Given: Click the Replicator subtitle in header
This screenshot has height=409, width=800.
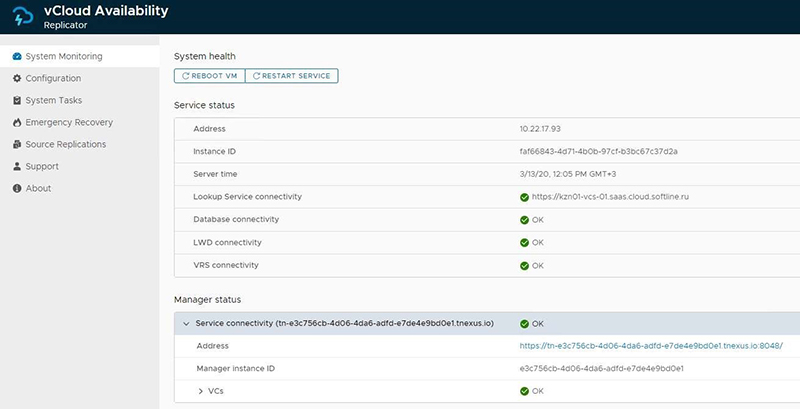Looking at the screenshot, I should coord(65,25).
